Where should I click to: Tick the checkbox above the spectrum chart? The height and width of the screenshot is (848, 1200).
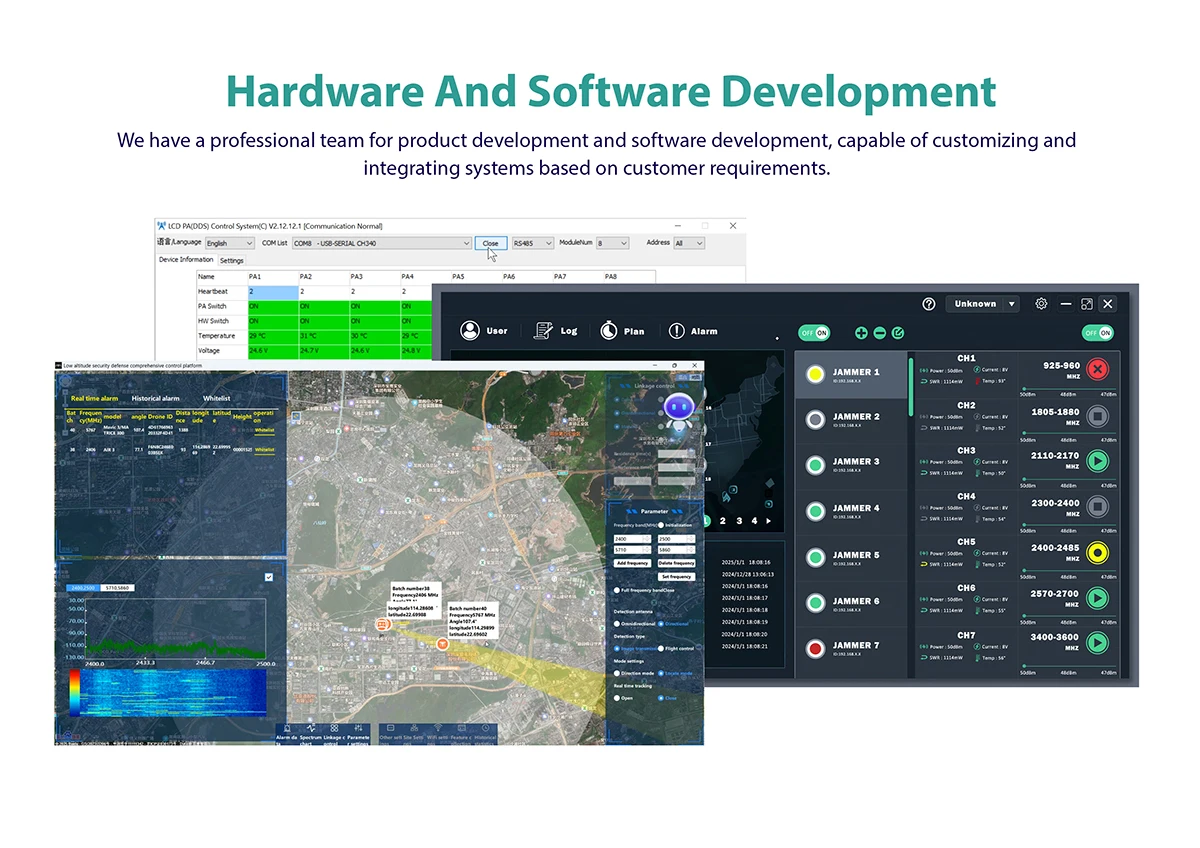[268, 577]
